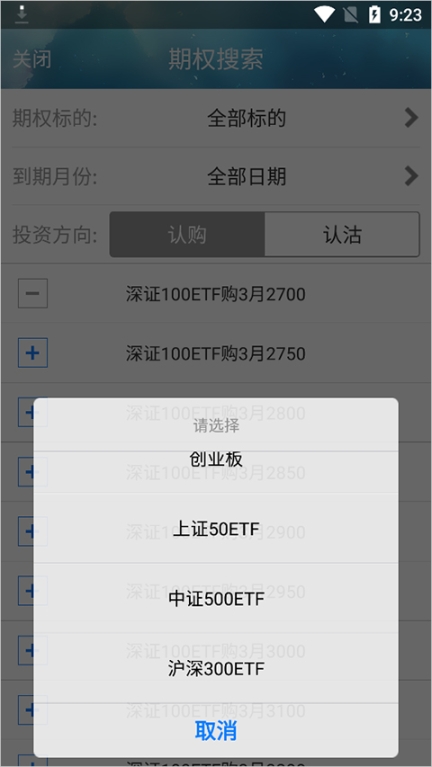The image size is (432, 767).
Task: Expand 到期月份 chevron arrow
Action: coord(411,176)
